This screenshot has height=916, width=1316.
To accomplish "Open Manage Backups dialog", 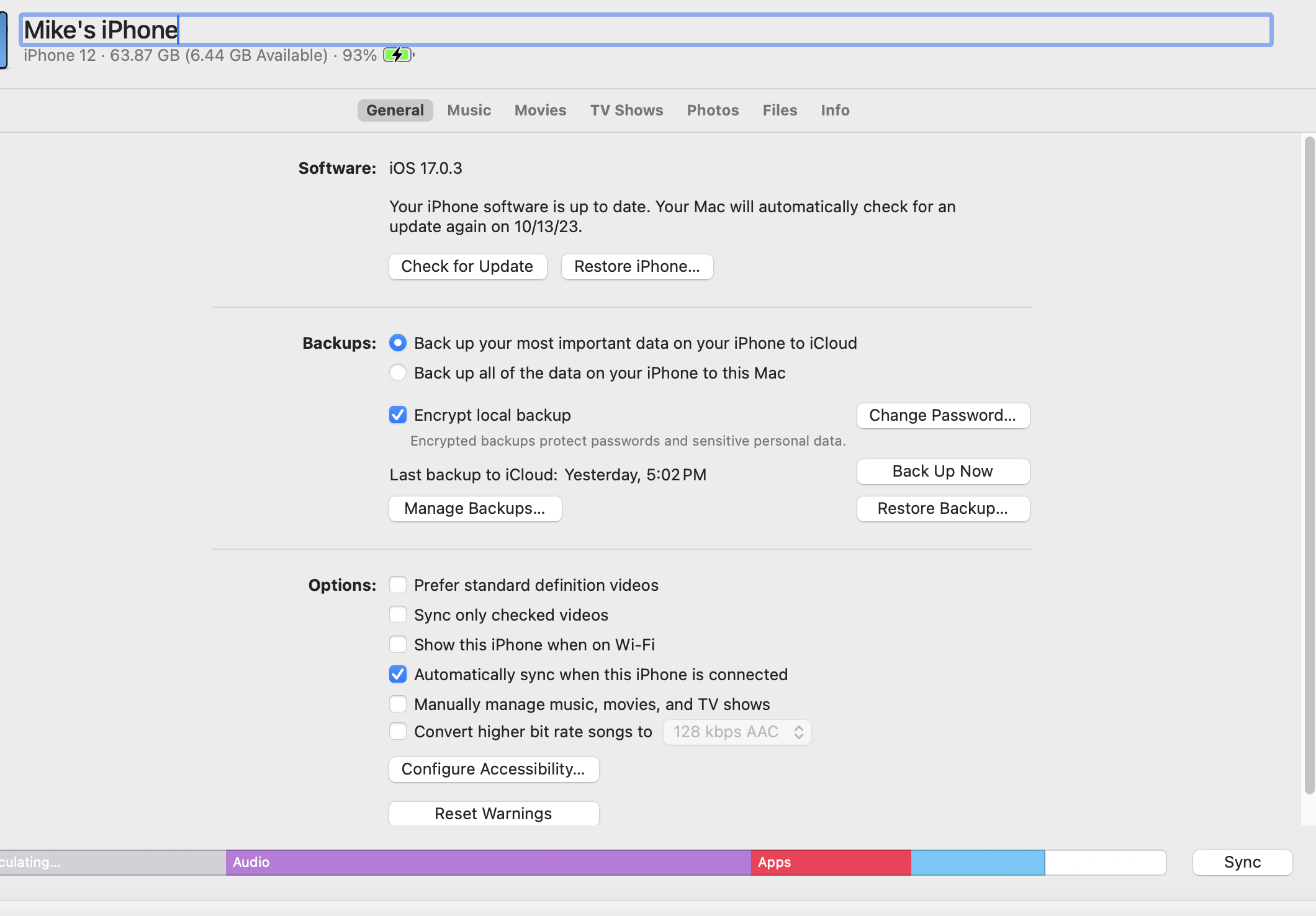I will click(x=475, y=508).
